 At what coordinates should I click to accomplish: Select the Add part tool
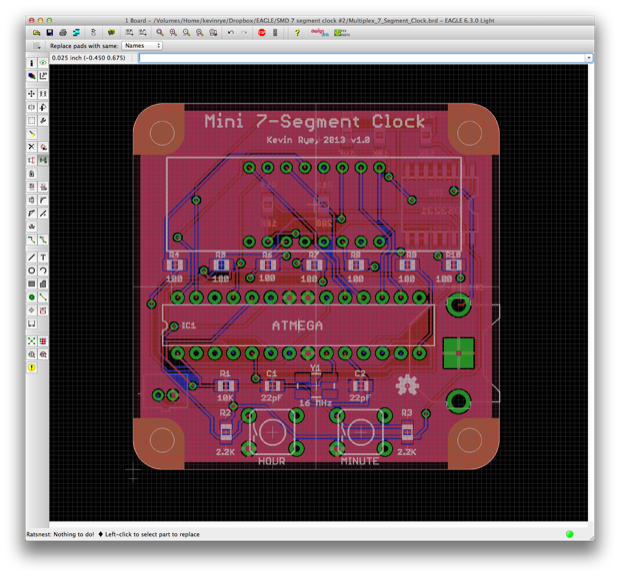(x=43, y=147)
